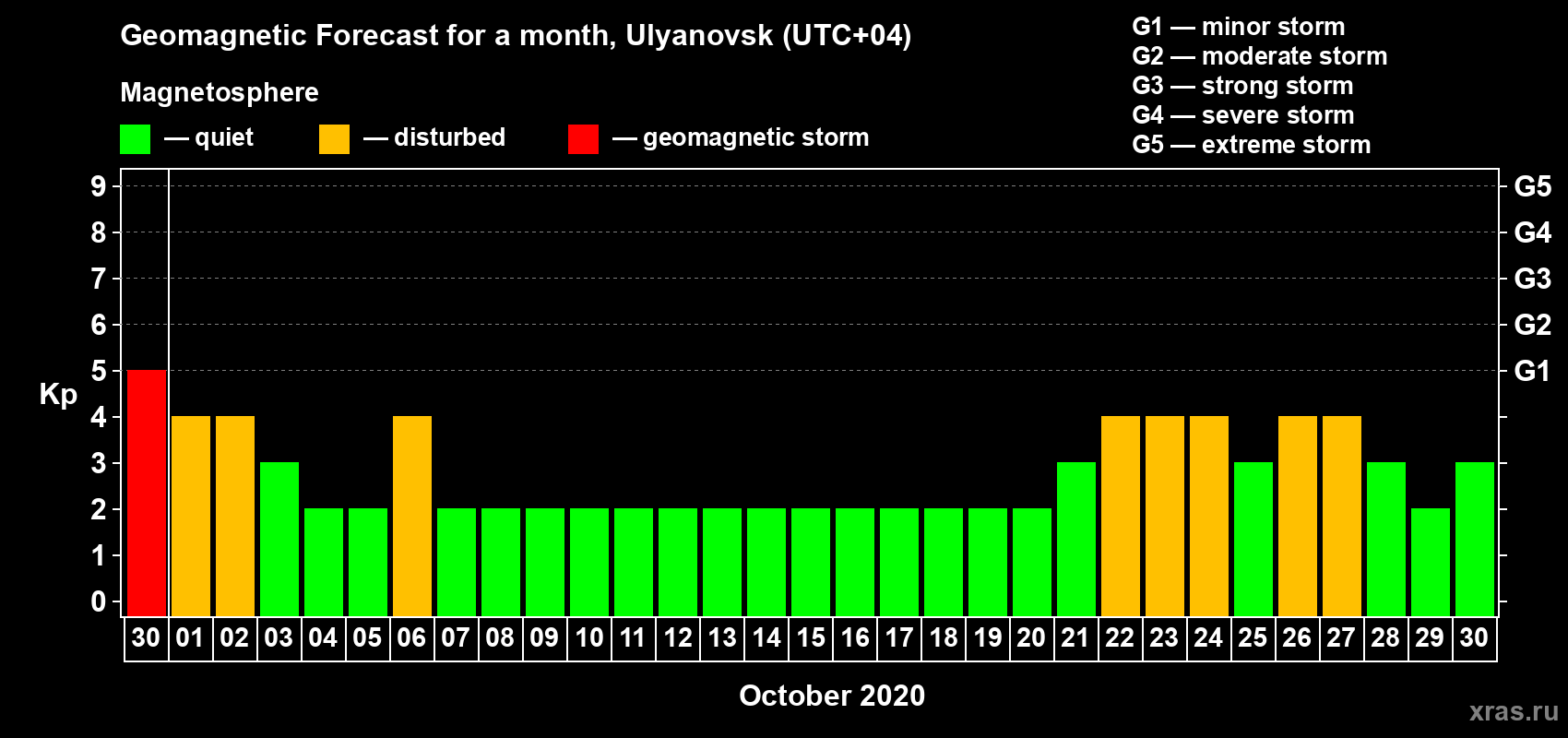Click the Magnetosphere heading
Viewport: 1568px width, 738px height.
[x=220, y=93]
